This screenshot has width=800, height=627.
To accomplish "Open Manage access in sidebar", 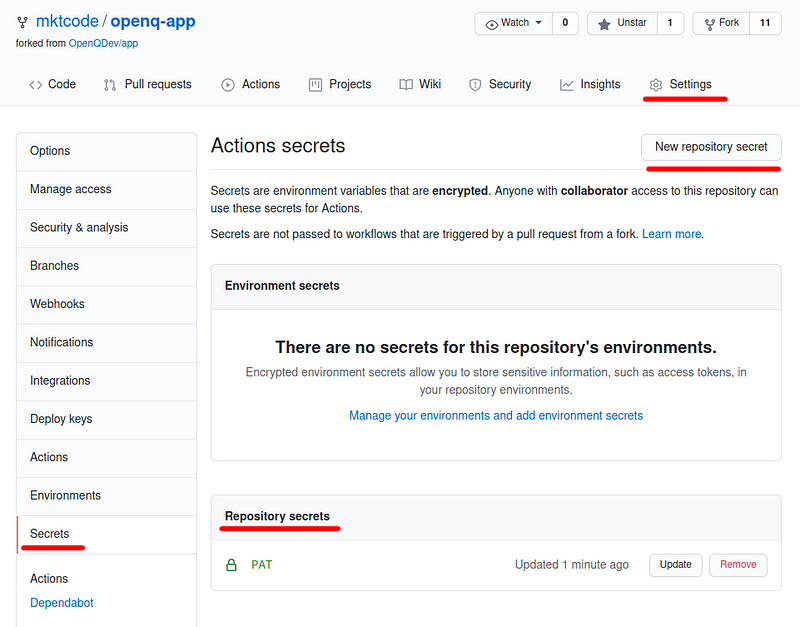I will pyautogui.click(x=107, y=190).
